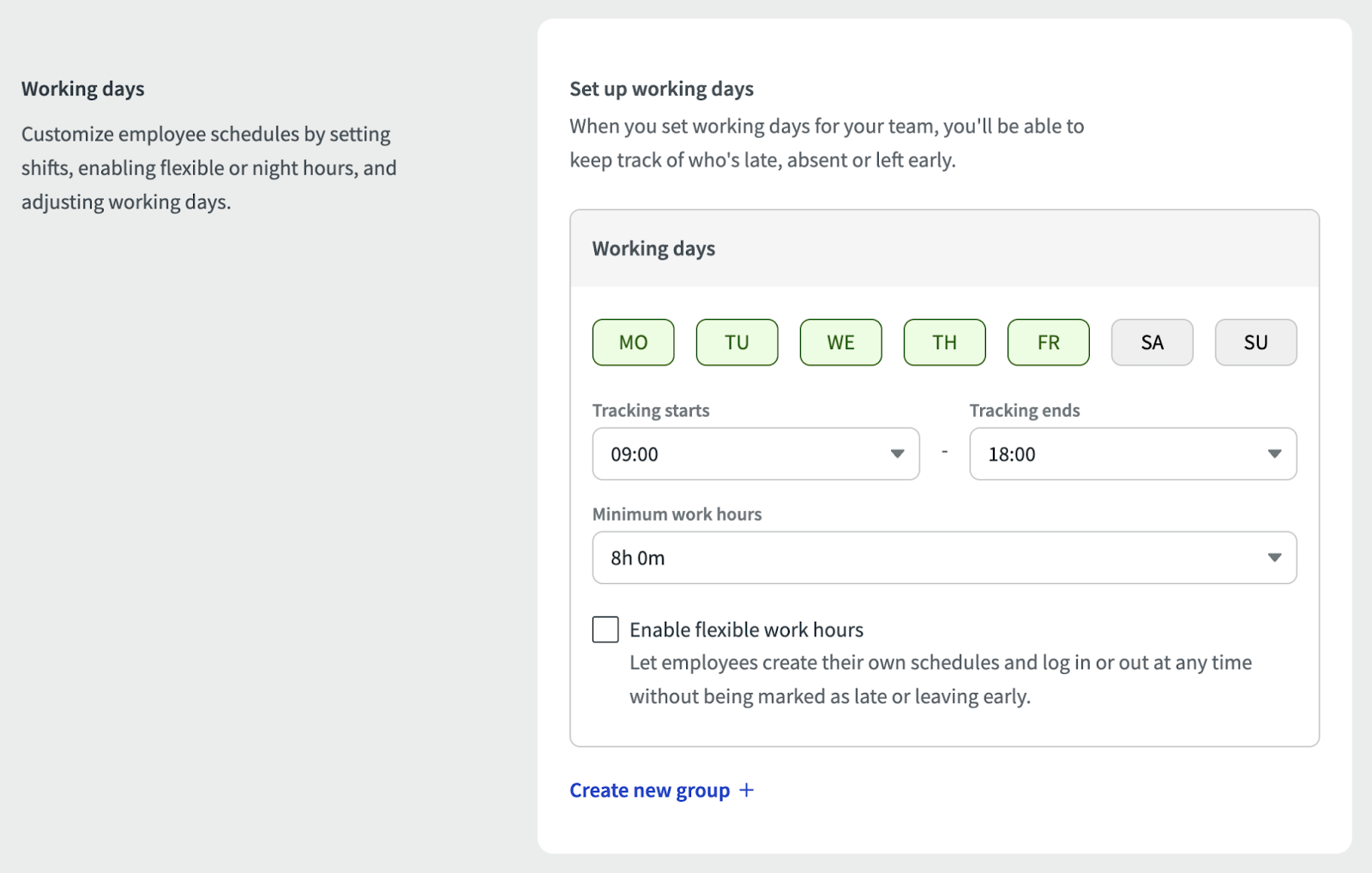Enable SA as a working day
The image size is (1372, 873).
[1152, 342]
